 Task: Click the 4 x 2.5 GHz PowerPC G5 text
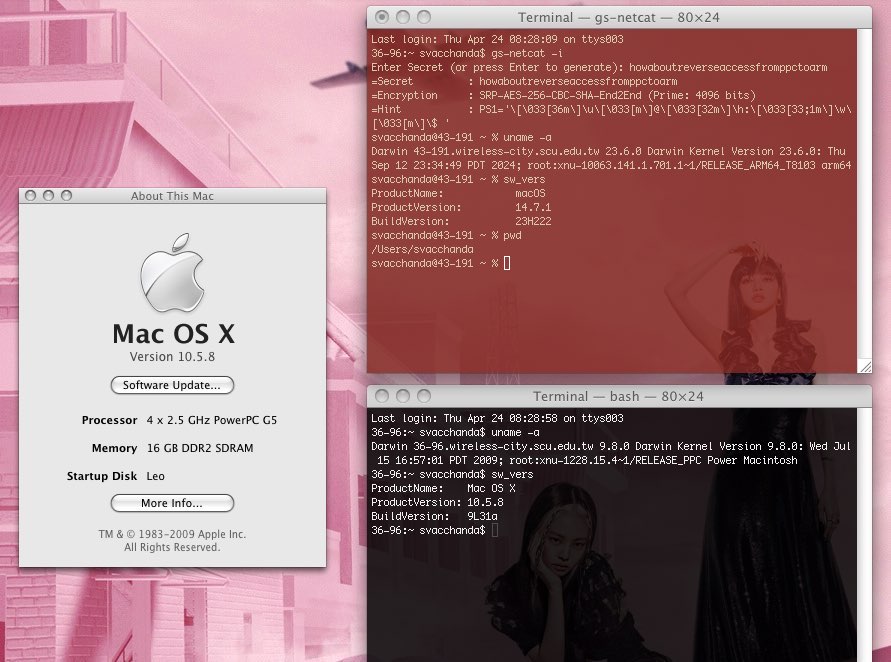coord(211,420)
